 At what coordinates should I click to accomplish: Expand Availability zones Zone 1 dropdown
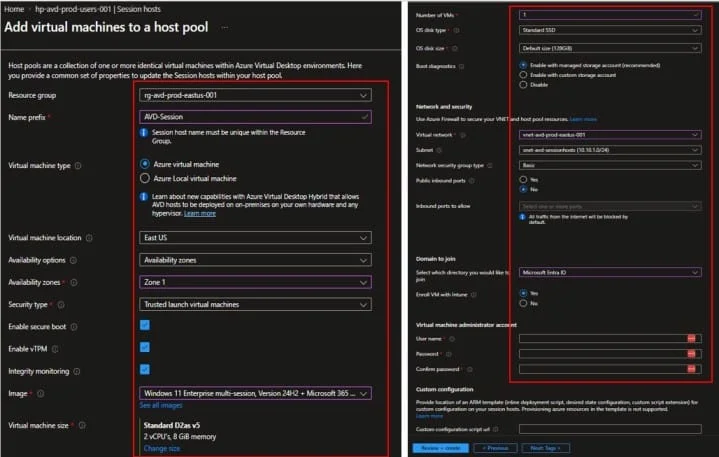[x=255, y=282]
